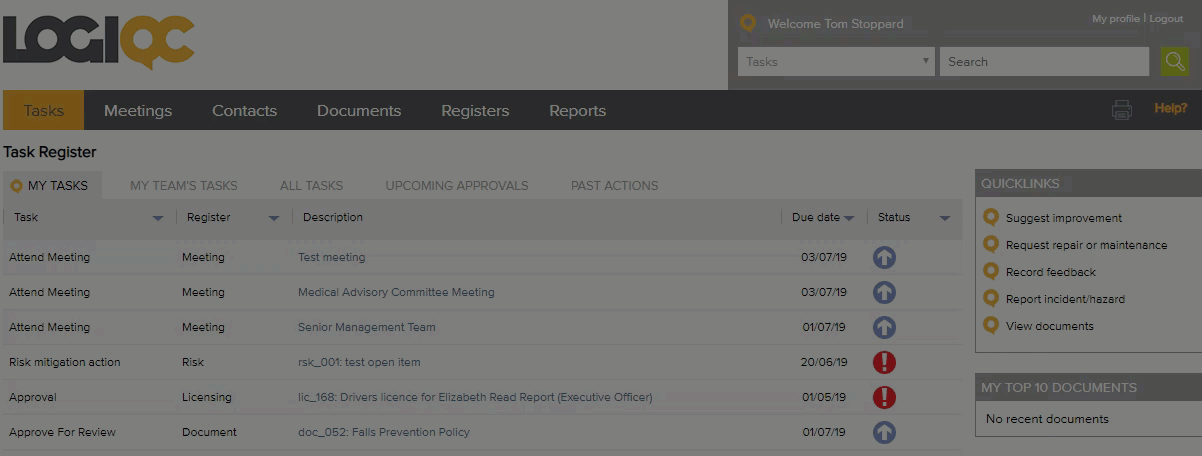Click blue arrow status for Falls Prevention Policy
This screenshot has width=1202, height=456.
pyautogui.click(x=884, y=432)
